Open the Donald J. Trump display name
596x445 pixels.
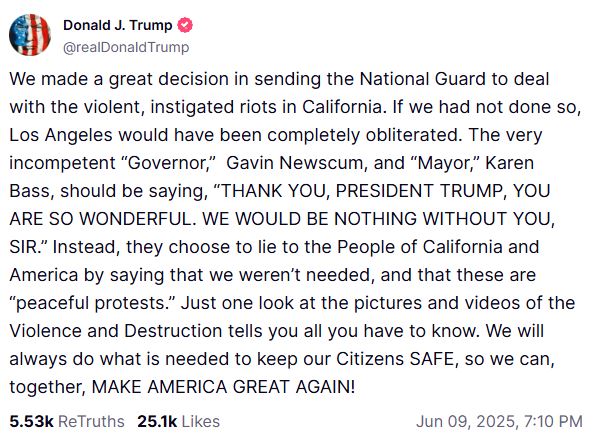coord(118,25)
